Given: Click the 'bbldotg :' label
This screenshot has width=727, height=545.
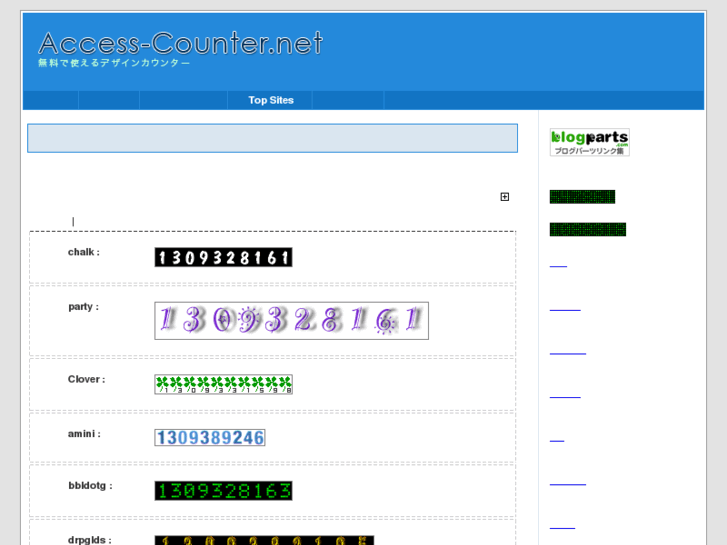Looking at the screenshot, I should click(x=90, y=486).
